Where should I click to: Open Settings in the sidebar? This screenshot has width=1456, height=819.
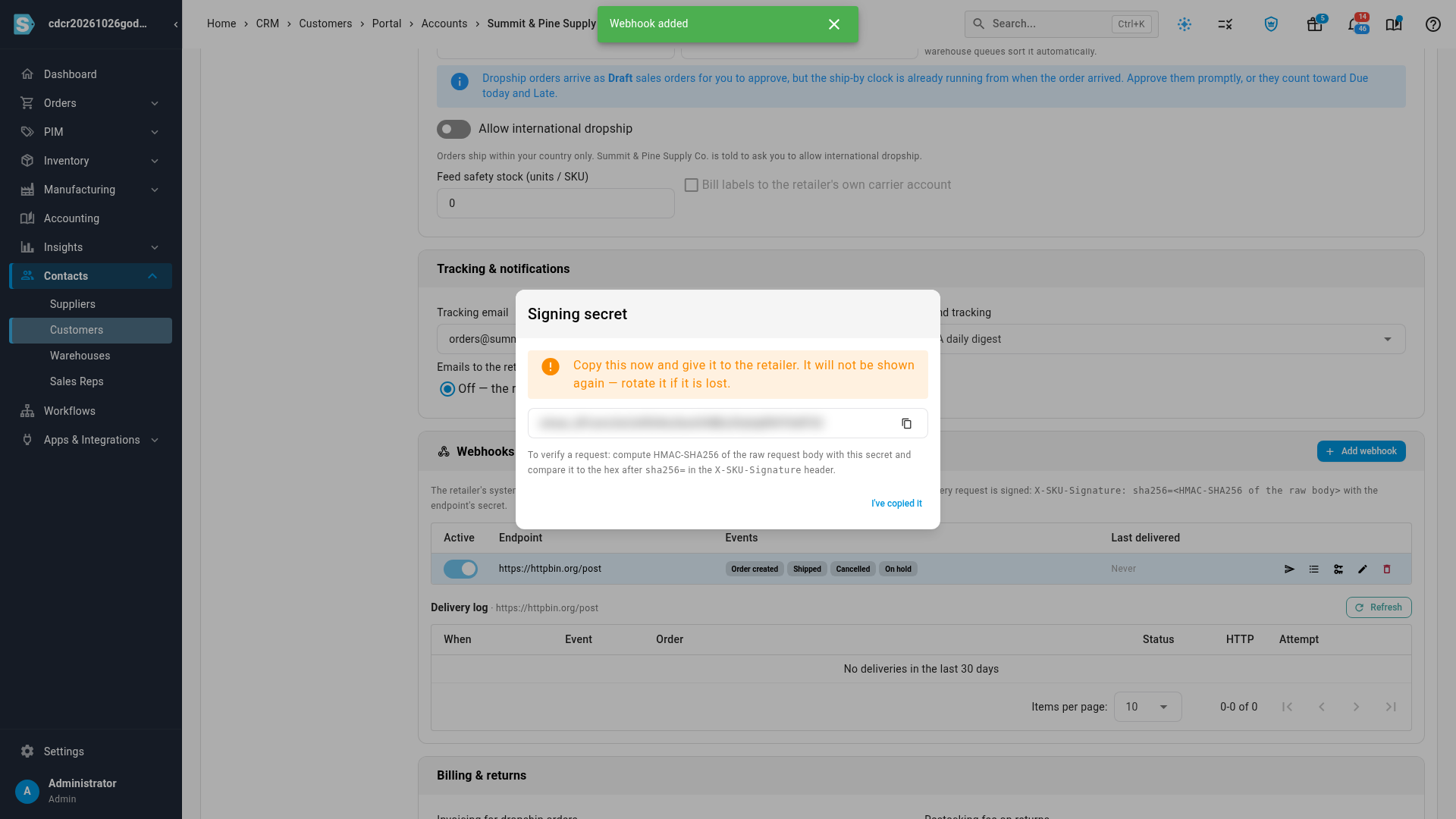pyautogui.click(x=91, y=752)
